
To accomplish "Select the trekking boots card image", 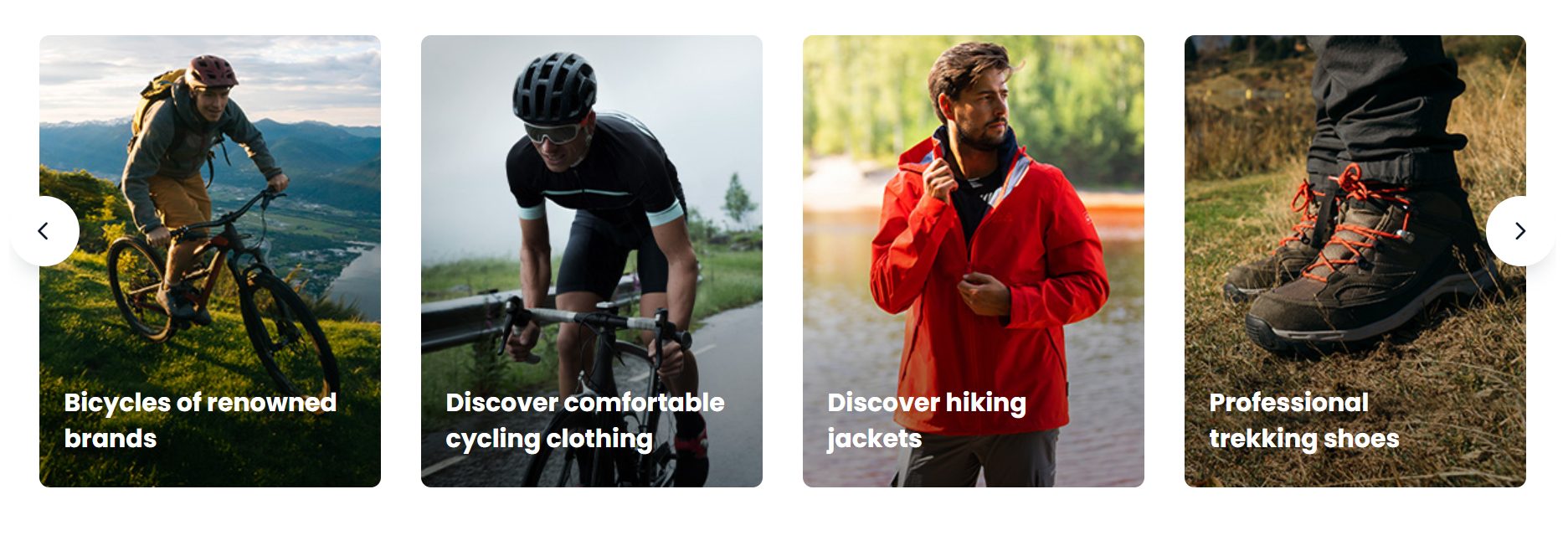I will click(x=1355, y=261).
